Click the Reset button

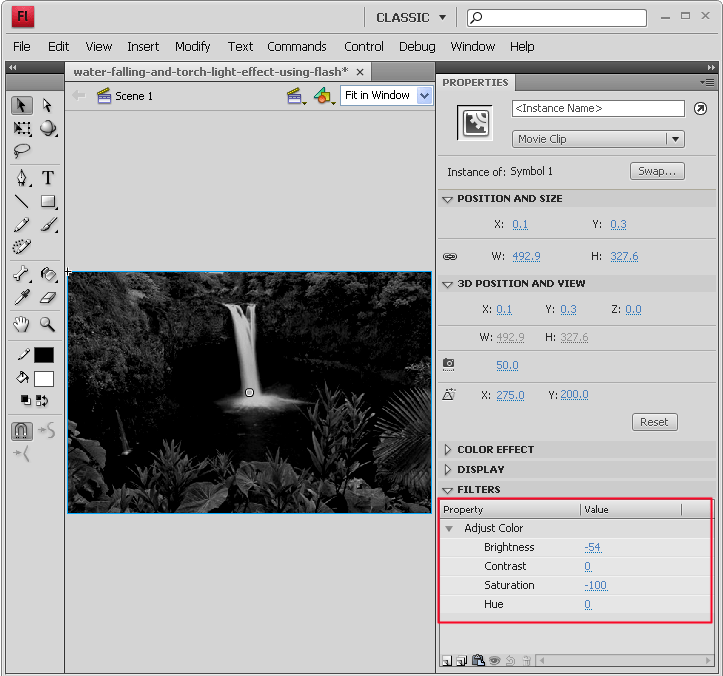point(654,422)
